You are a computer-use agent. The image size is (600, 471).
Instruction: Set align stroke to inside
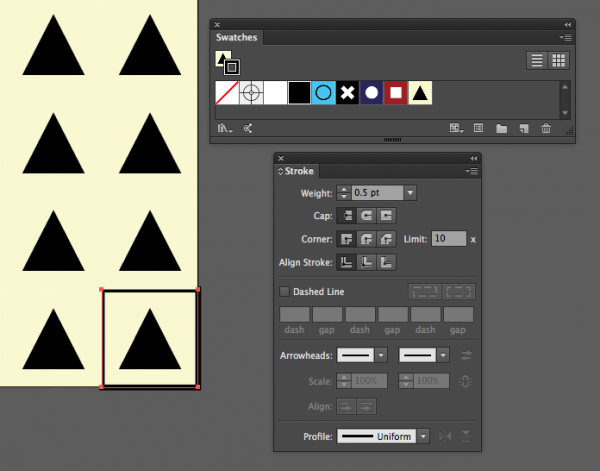click(x=366, y=262)
